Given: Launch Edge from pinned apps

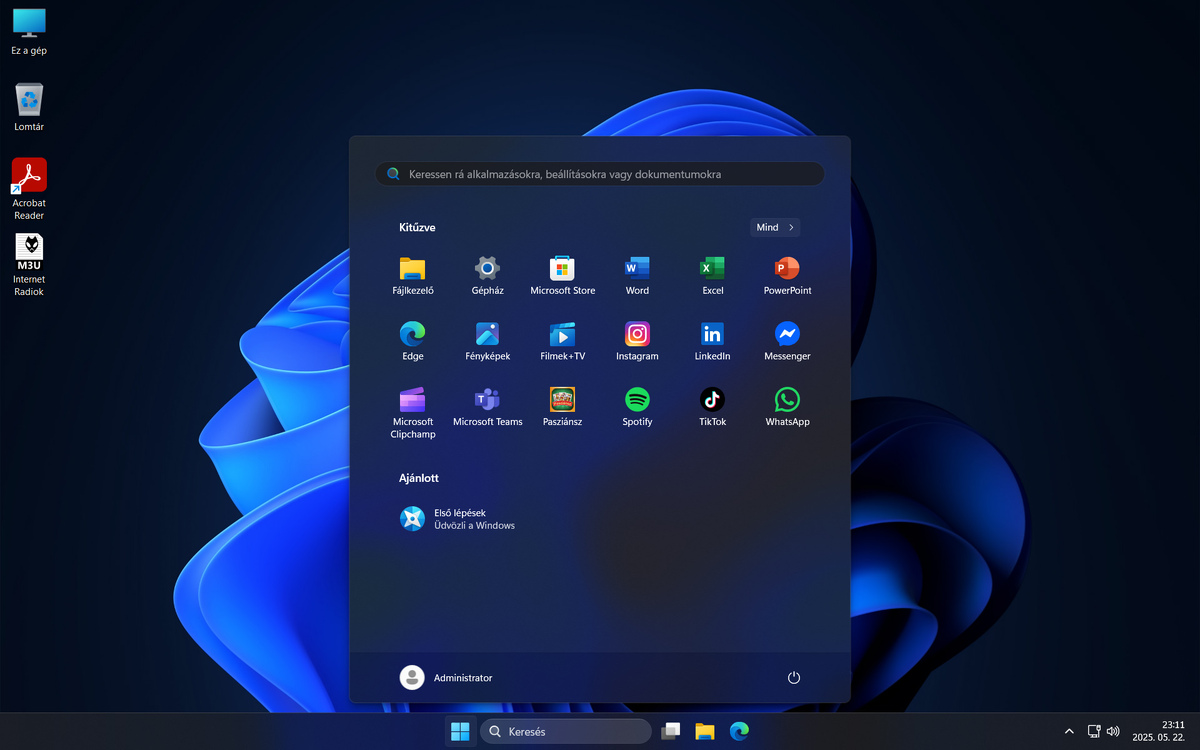Looking at the screenshot, I should click(x=412, y=341).
